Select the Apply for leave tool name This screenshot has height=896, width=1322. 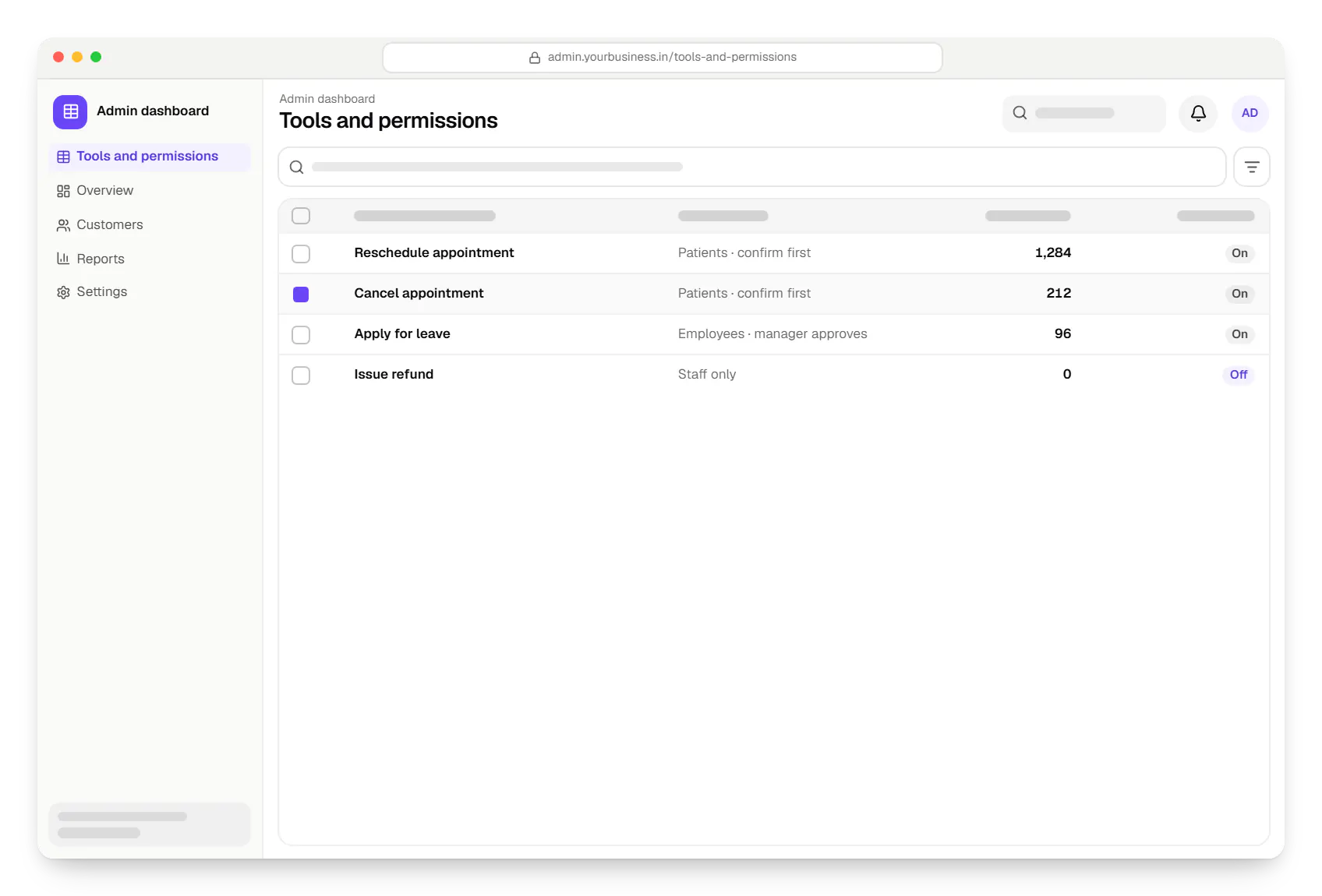coord(402,333)
